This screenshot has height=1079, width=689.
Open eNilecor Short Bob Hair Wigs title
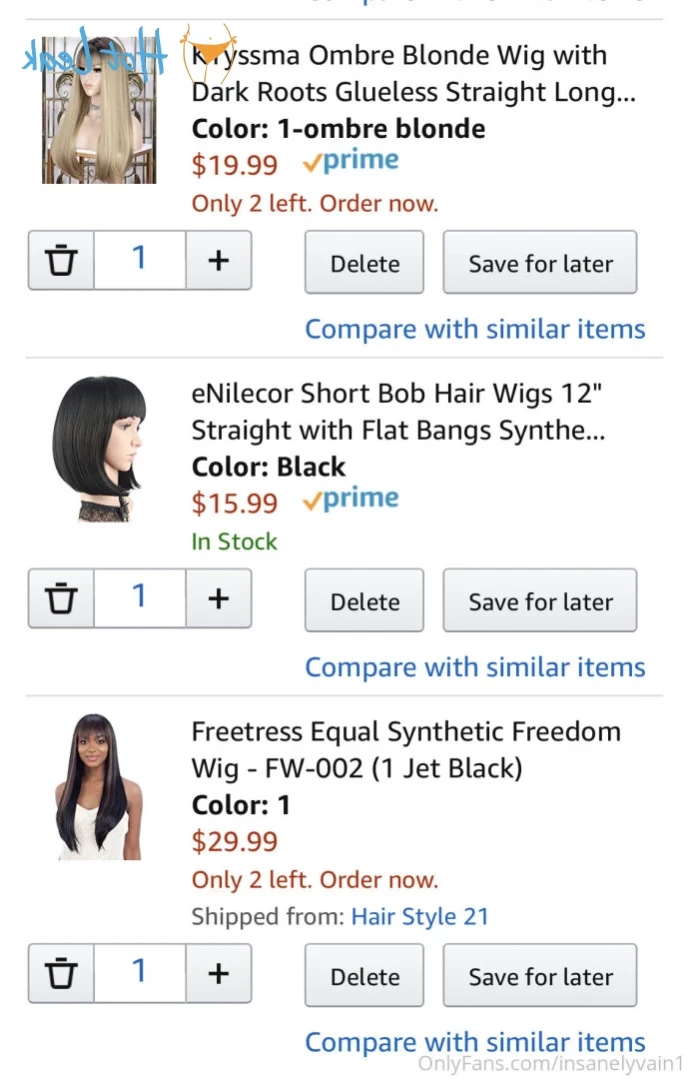[398, 412]
